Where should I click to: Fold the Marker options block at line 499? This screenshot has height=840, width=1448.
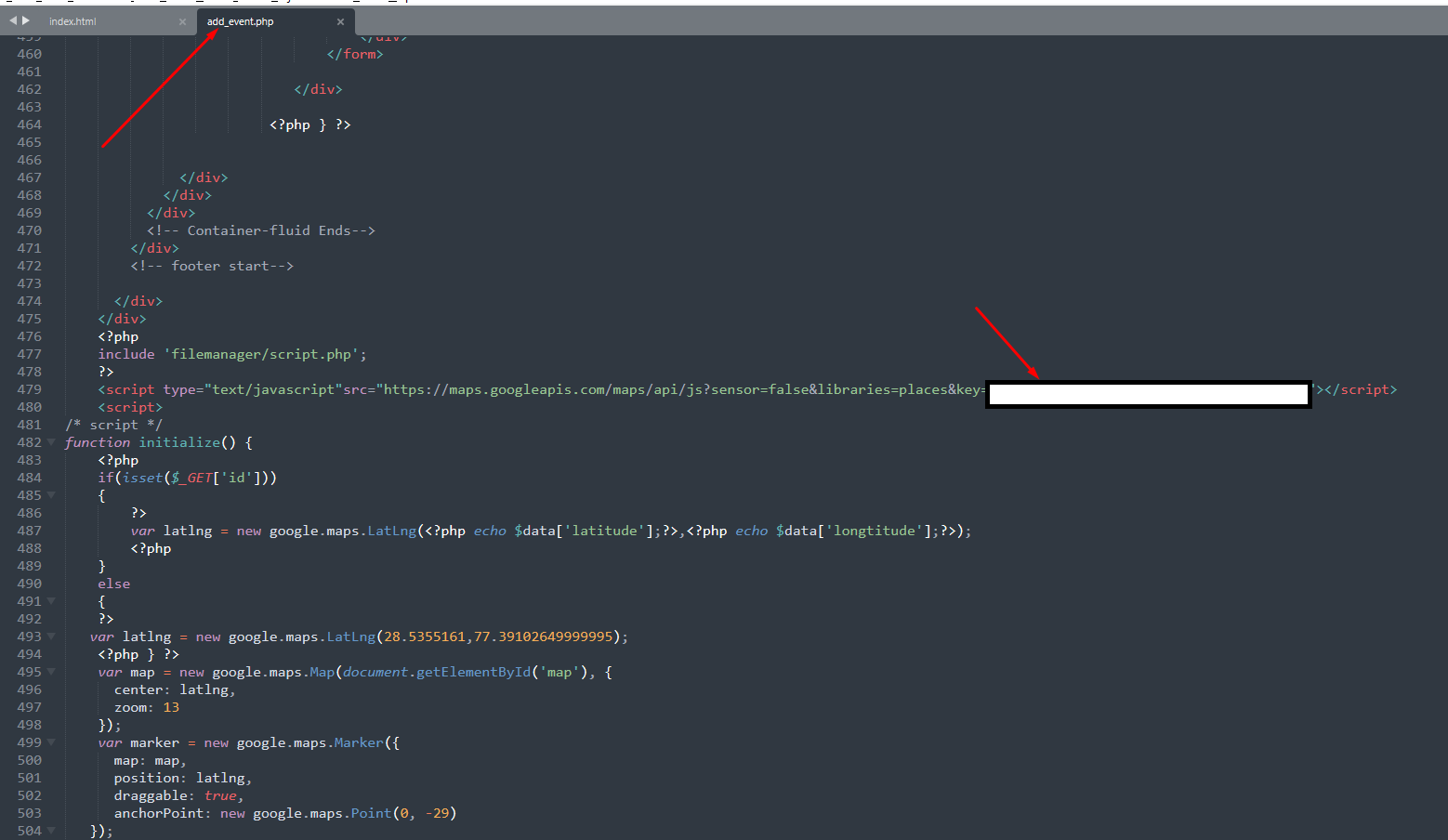click(51, 742)
